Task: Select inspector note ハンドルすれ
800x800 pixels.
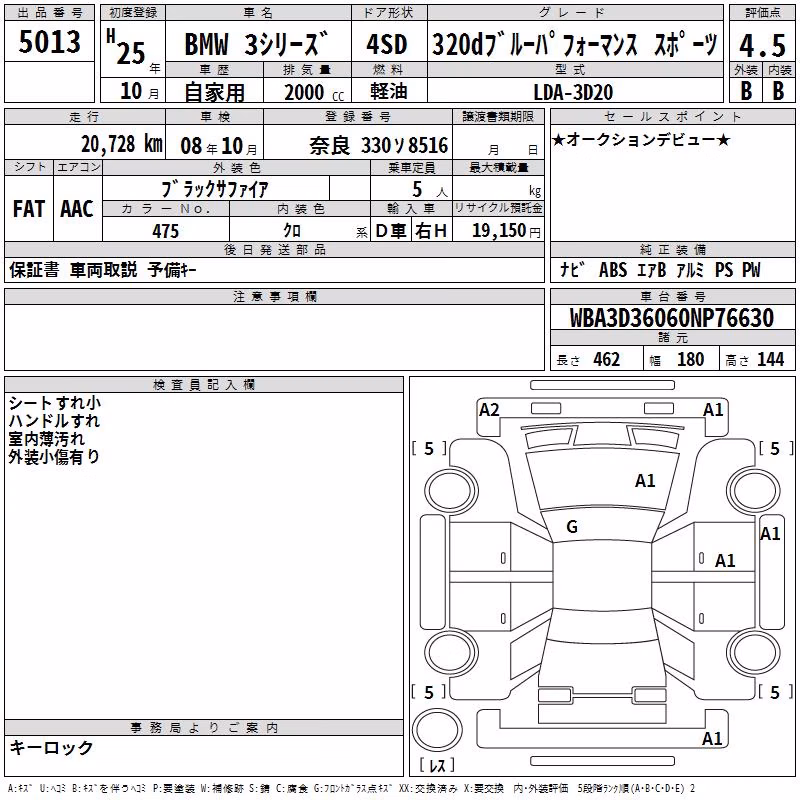Action: 54,421
